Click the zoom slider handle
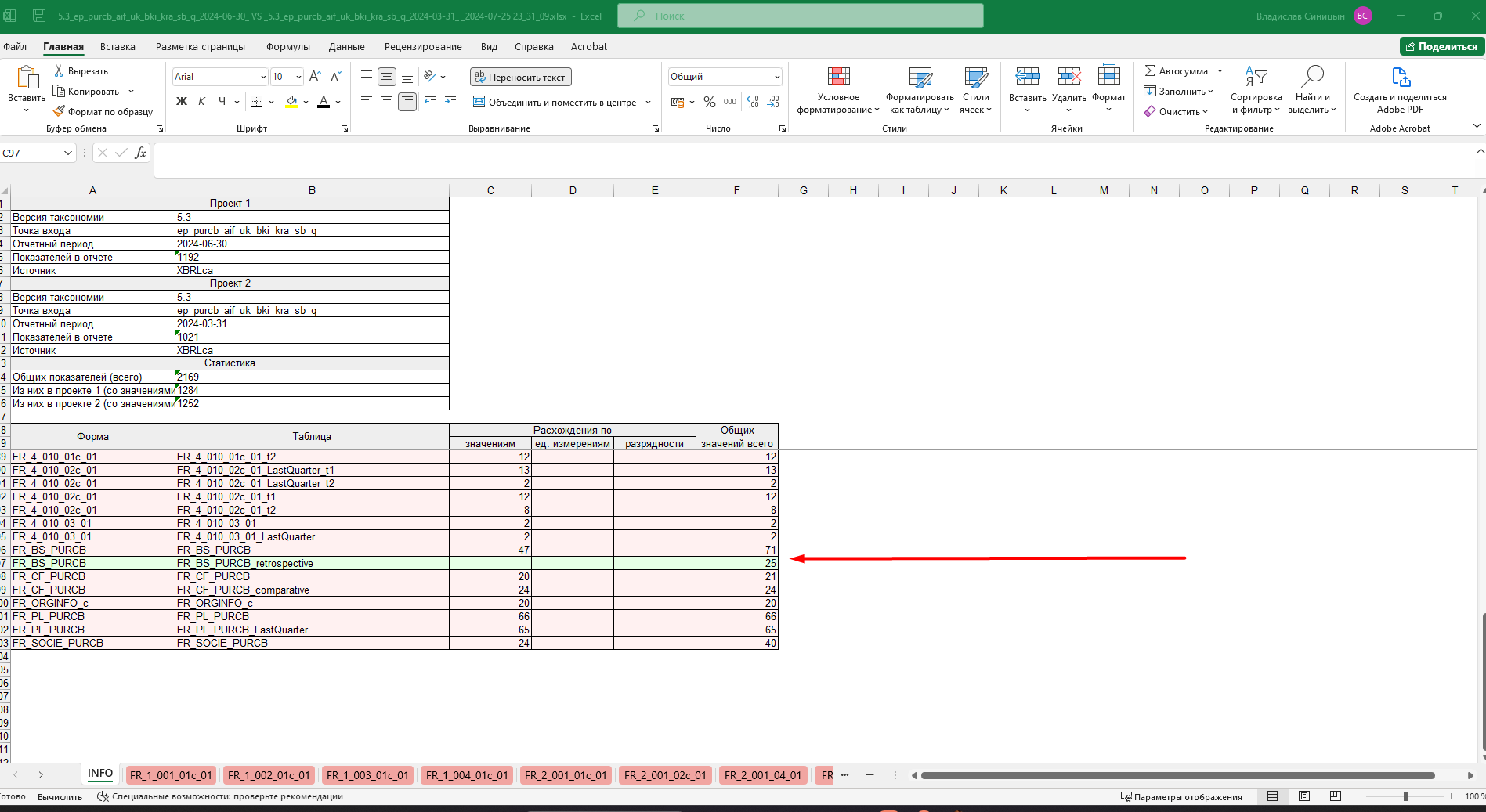 [1405, 796]
